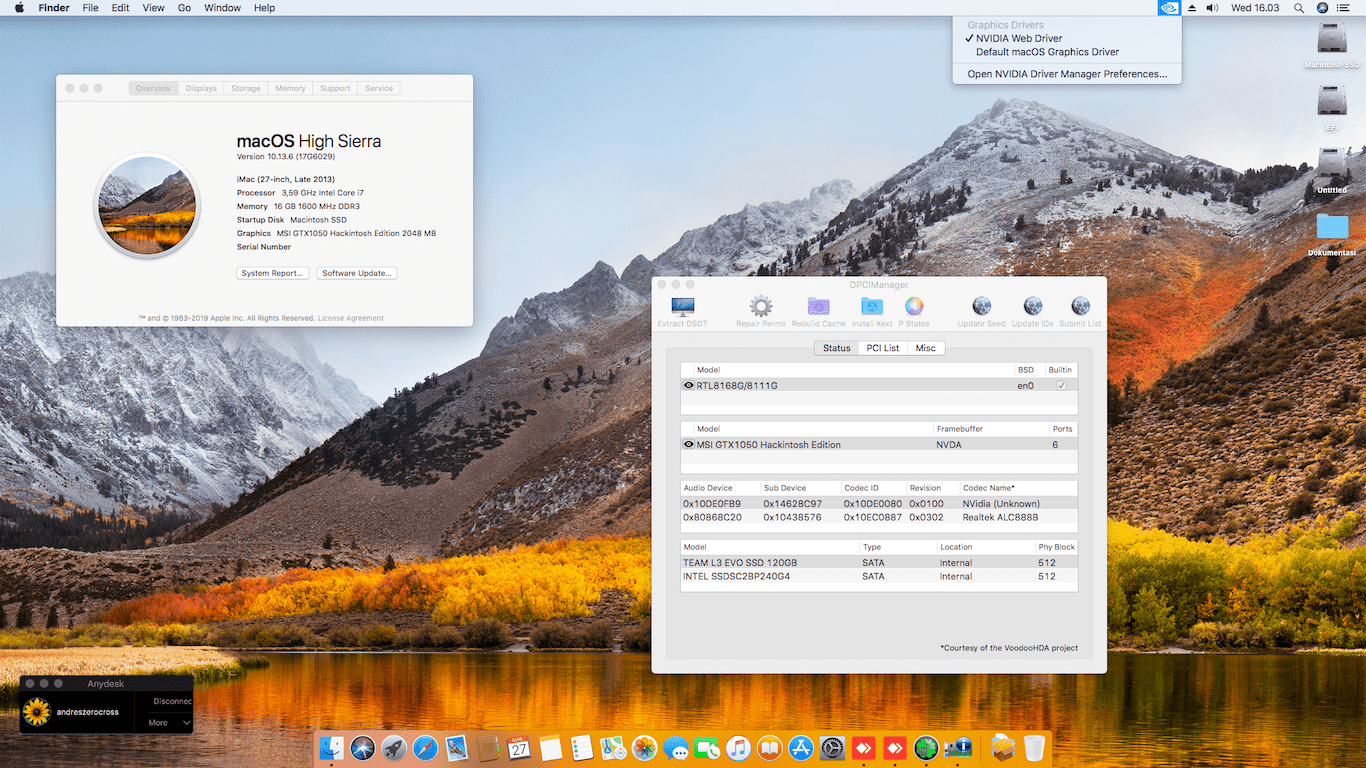Open the Edit menu
The width and height of the screenshot is (1366, 768).
click(x=121, y=8)
